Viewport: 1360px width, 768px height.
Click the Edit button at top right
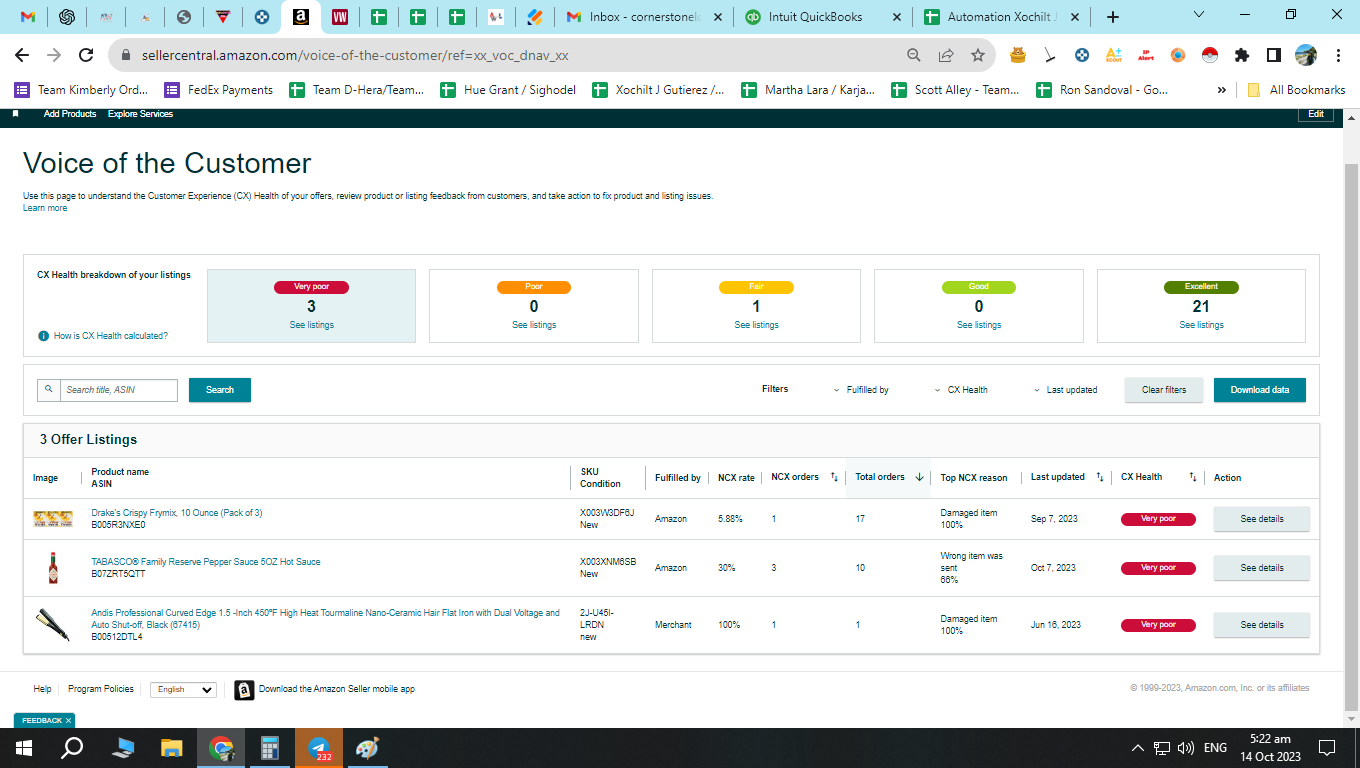click(1316, 114)
